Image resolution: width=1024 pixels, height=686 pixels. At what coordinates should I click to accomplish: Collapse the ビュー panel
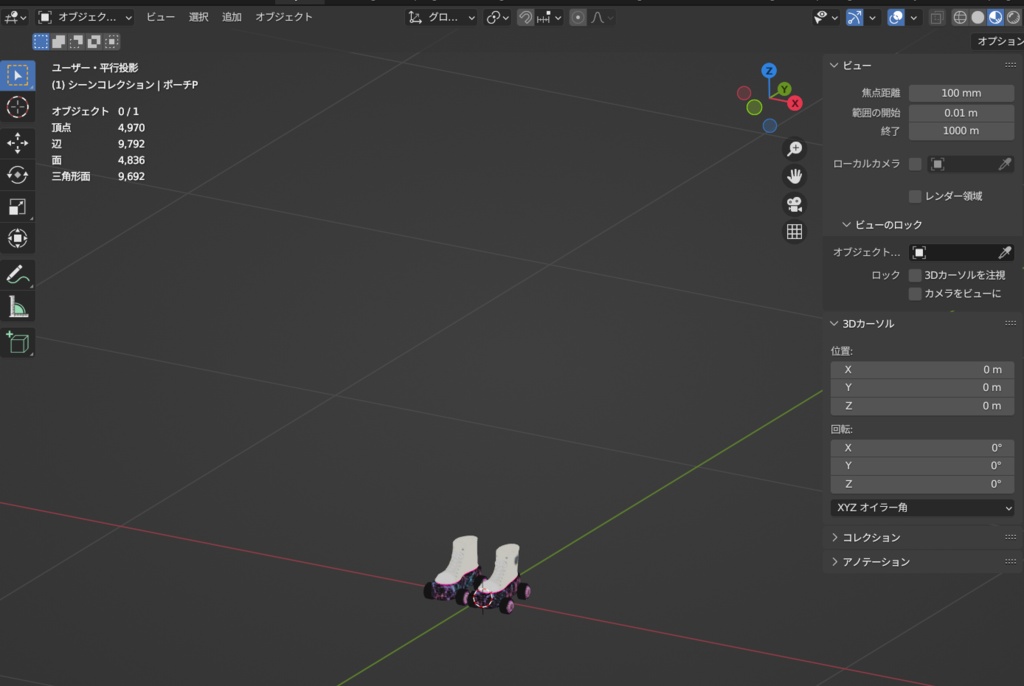coord(834,65)
